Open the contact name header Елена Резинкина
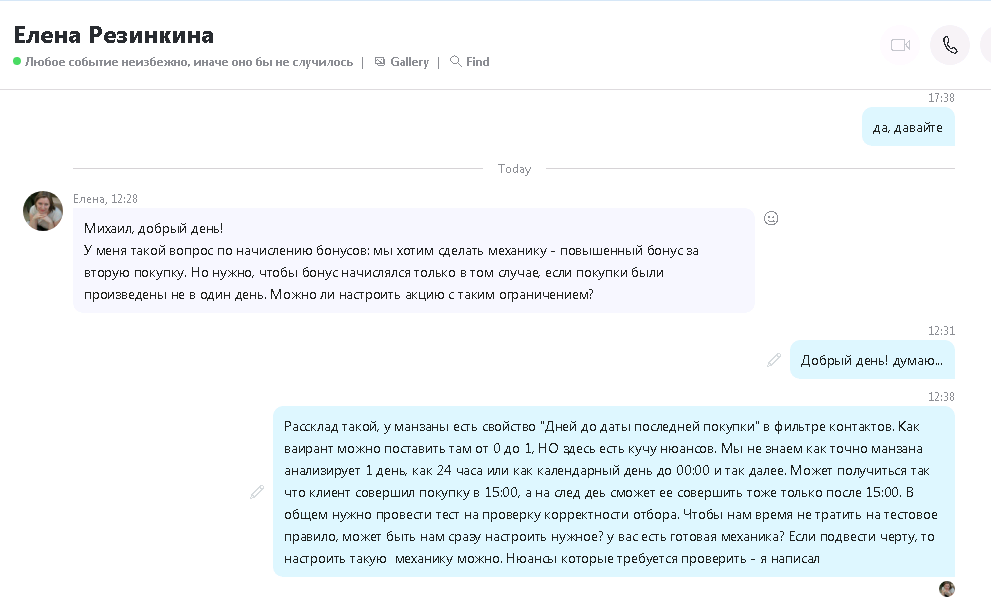 pyautogui.click(x=114, y=35)
